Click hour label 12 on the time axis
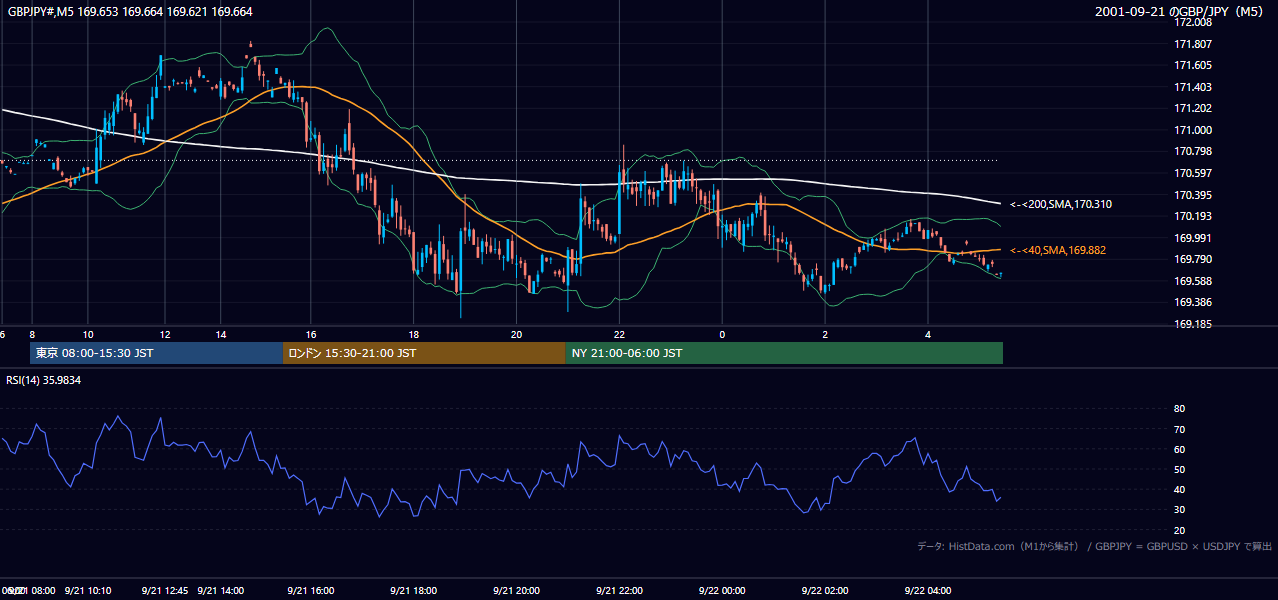 point(164,334)
